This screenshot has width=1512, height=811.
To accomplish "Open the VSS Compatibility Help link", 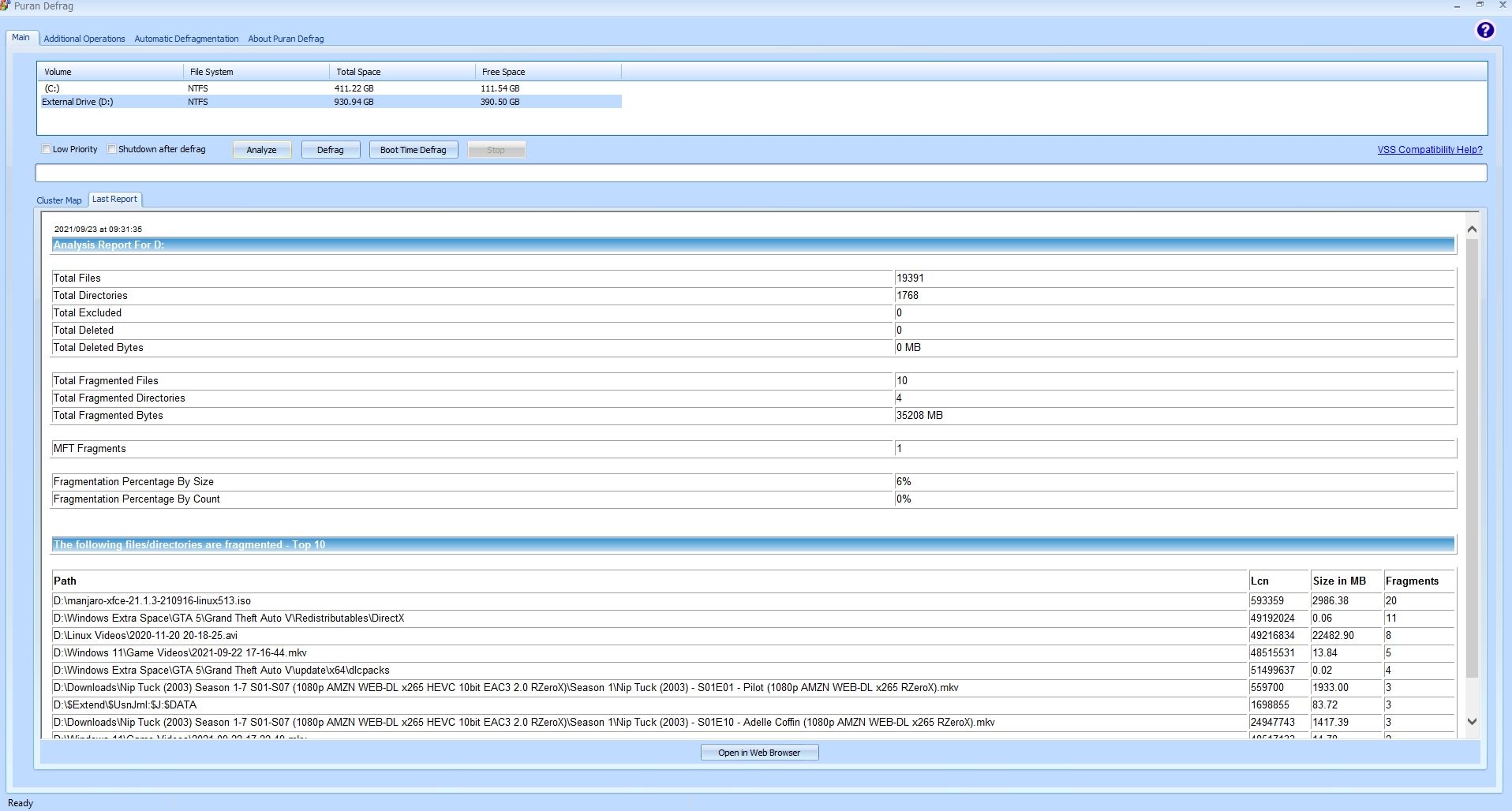I will [x=1429, y=150].
